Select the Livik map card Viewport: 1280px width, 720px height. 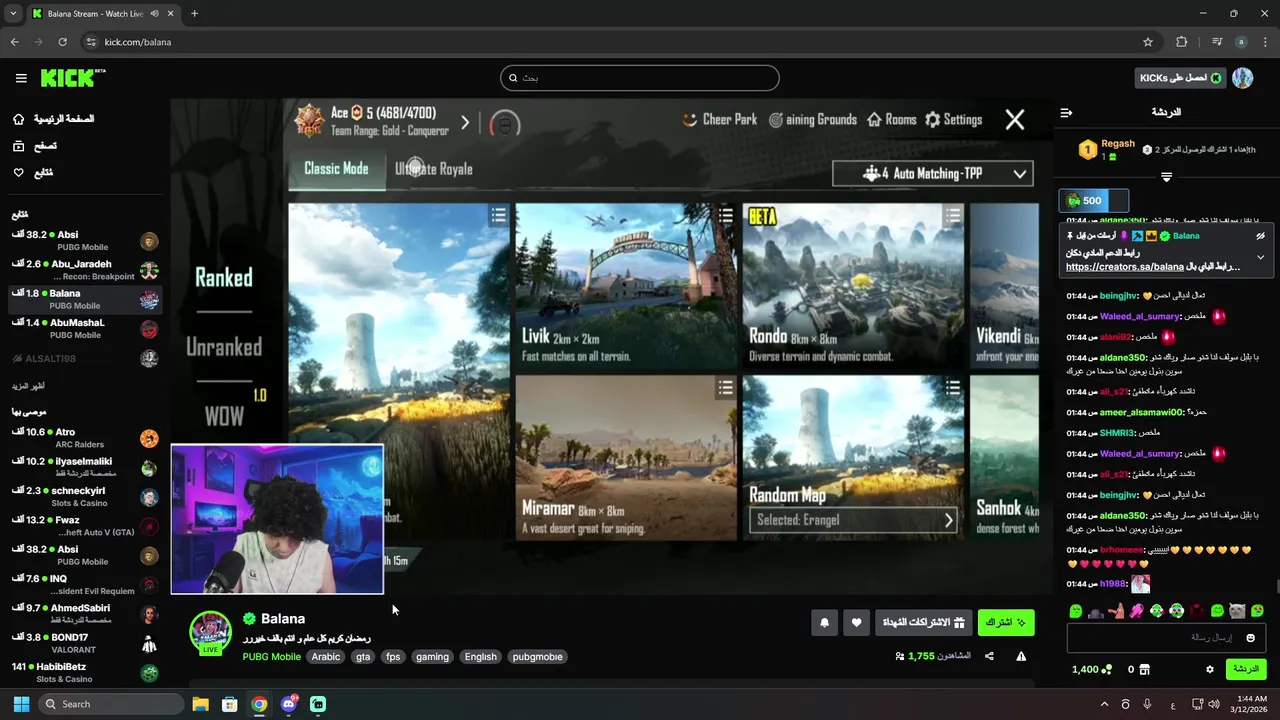[626, 287]
